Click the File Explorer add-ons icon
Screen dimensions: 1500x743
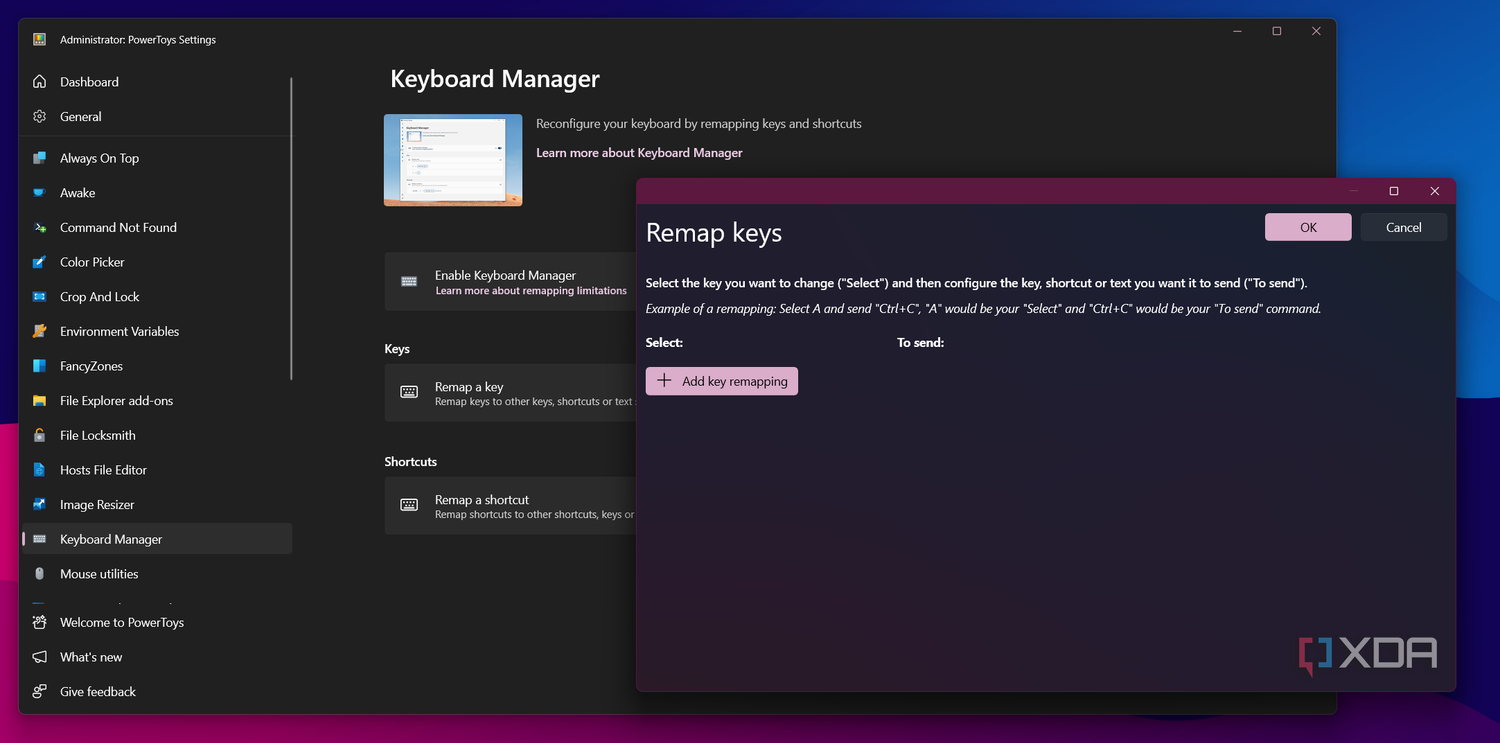(x=40, y=401)
